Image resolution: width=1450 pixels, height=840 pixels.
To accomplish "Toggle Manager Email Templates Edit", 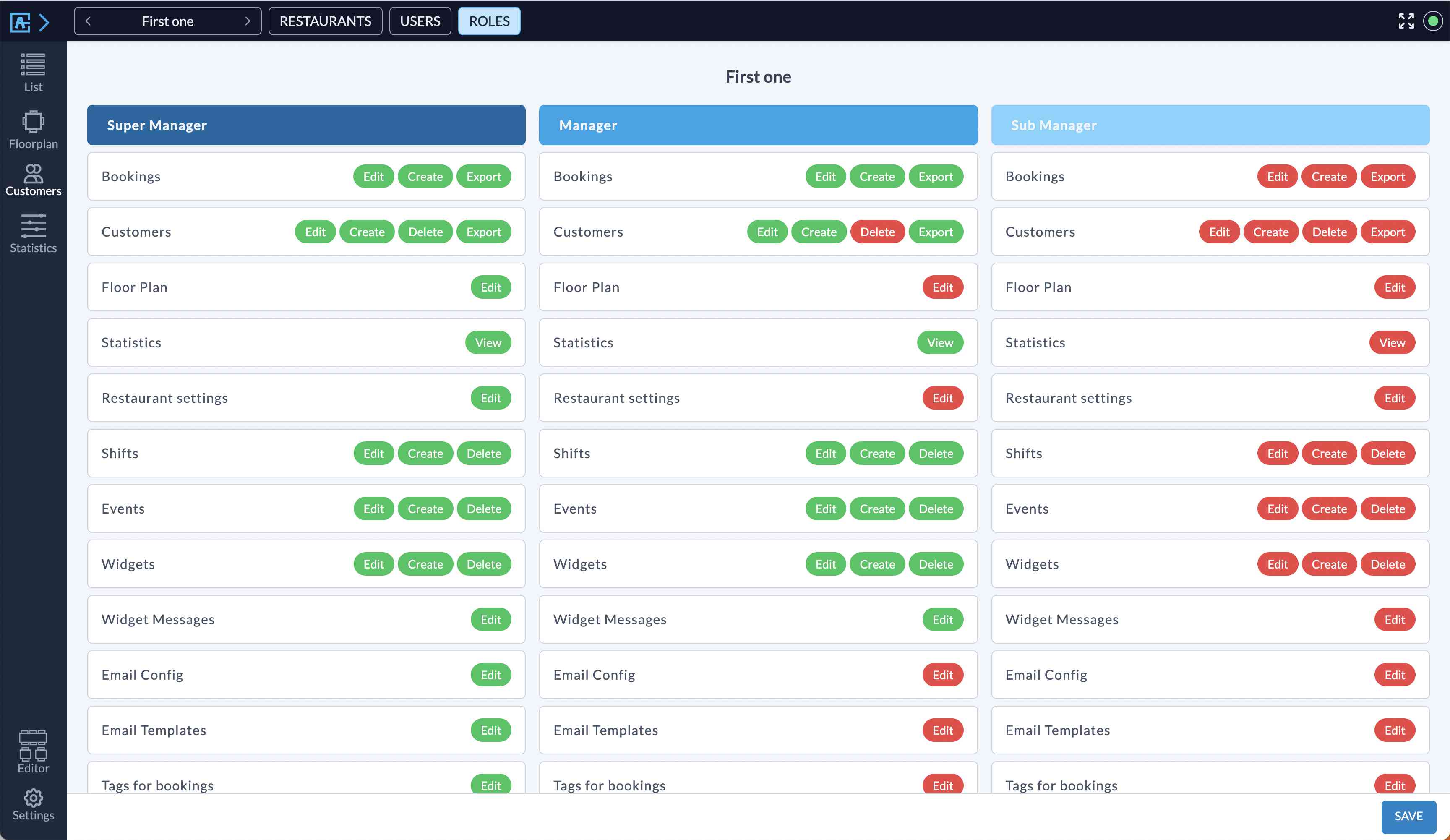I will pyautogui.click(x=942, y=730).
